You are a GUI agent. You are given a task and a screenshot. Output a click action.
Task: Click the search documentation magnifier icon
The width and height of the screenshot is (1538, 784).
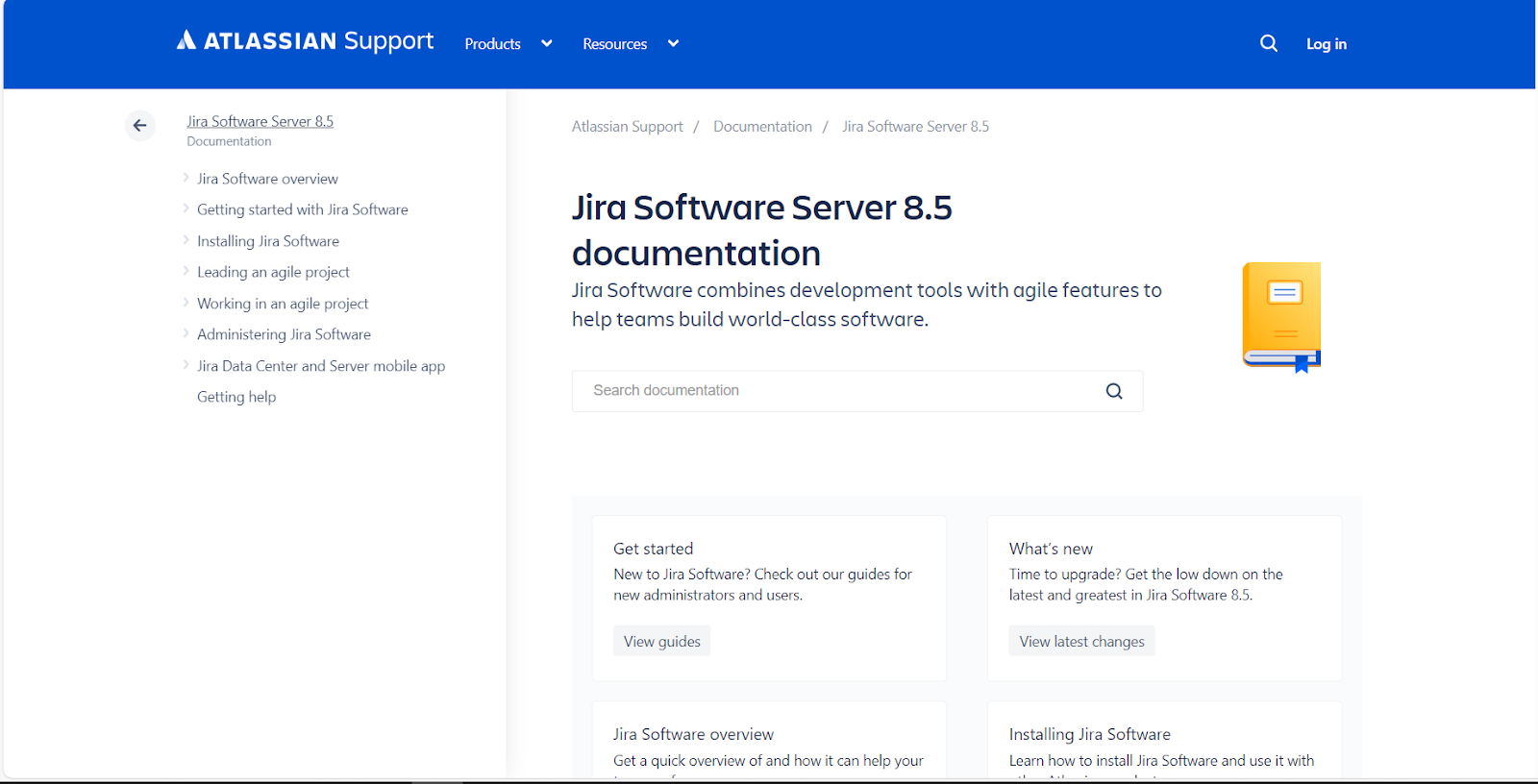coord(1114,391)
